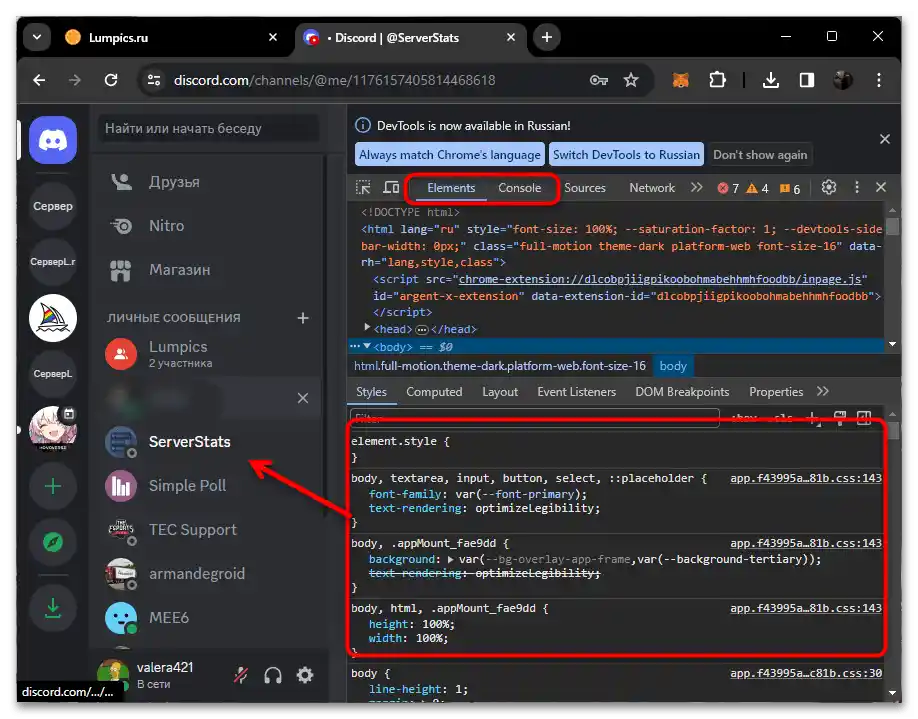Expand more Styles pane tabs chevron

pyautogui.click(x=823, y=392)
